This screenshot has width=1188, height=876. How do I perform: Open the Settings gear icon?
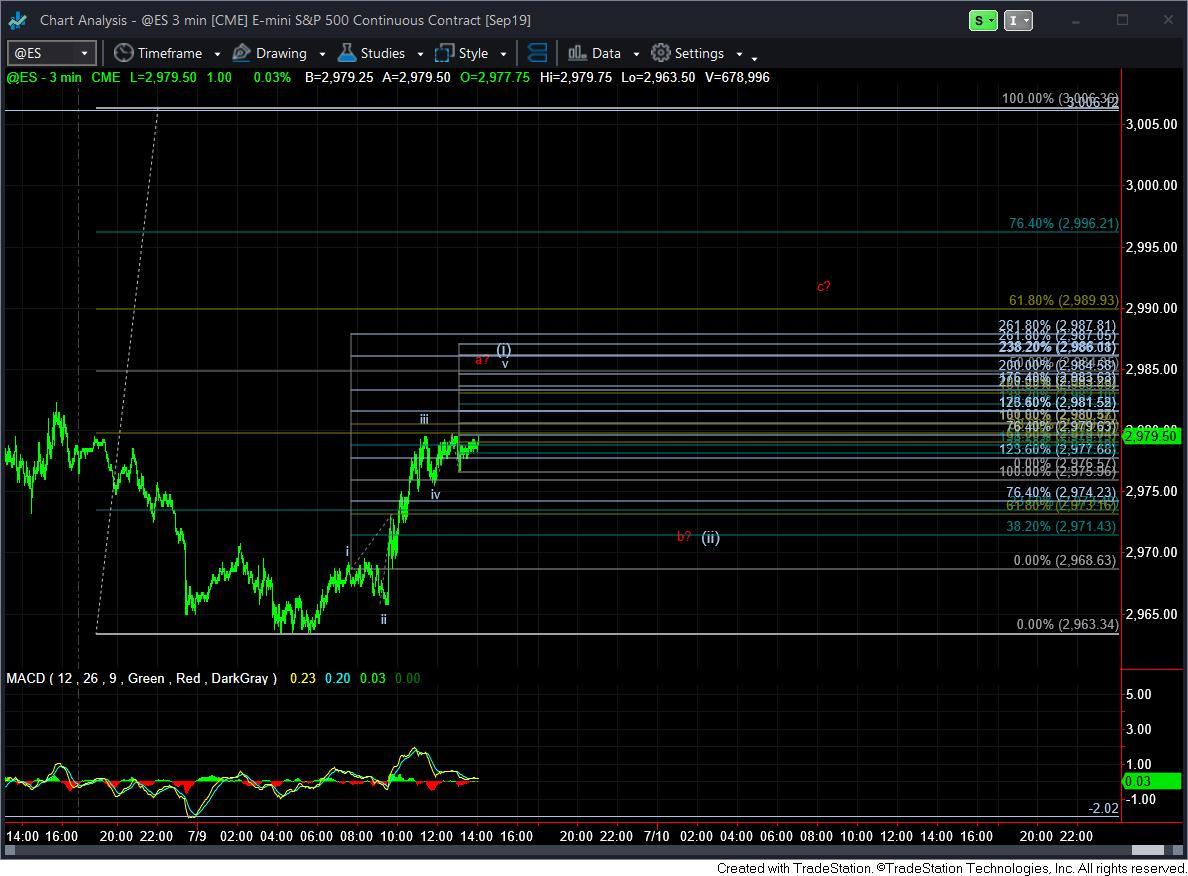661,53
